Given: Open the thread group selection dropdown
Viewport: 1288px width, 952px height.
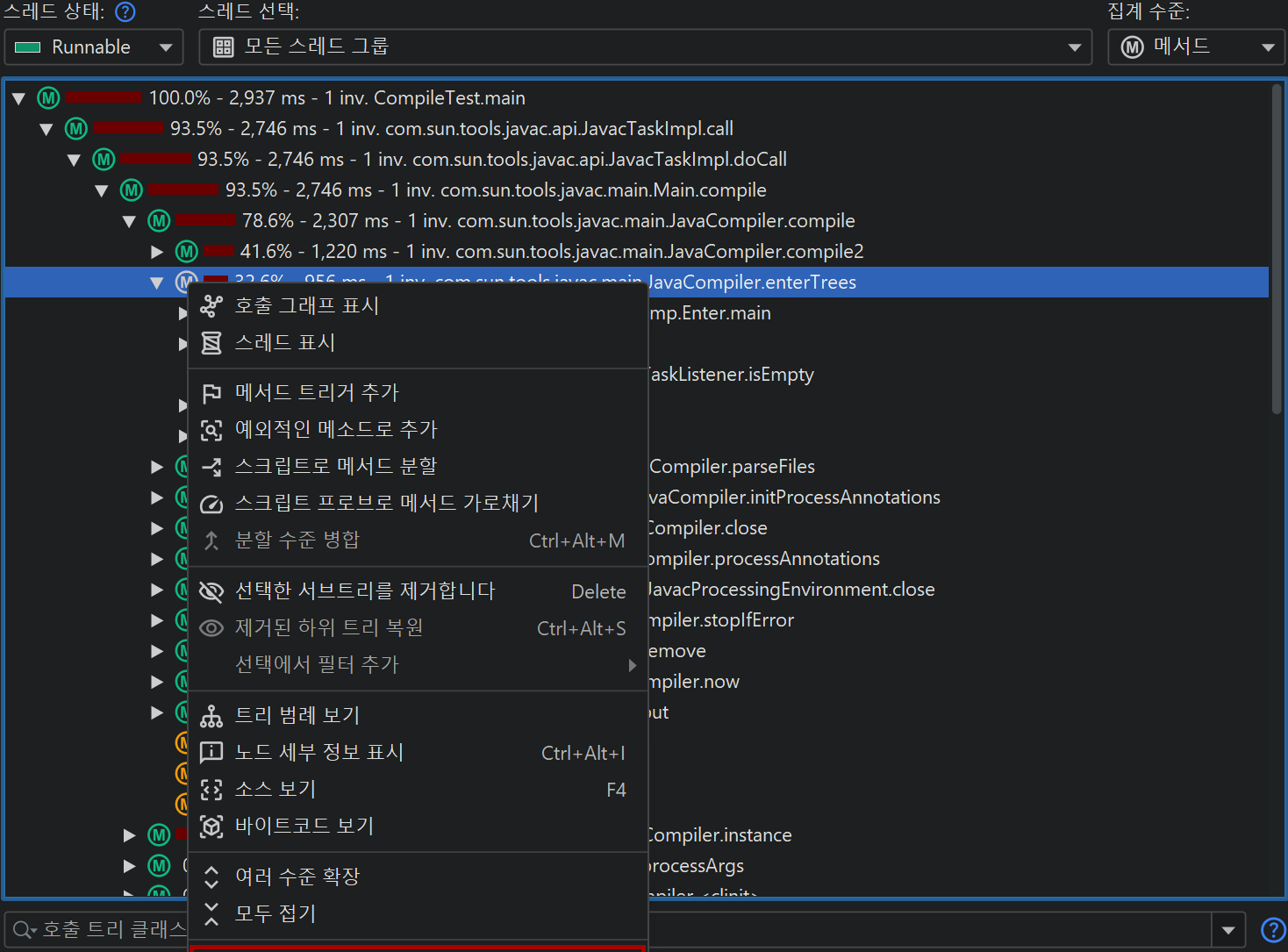Looking at the screenshot, I should [x=645, y=47].
